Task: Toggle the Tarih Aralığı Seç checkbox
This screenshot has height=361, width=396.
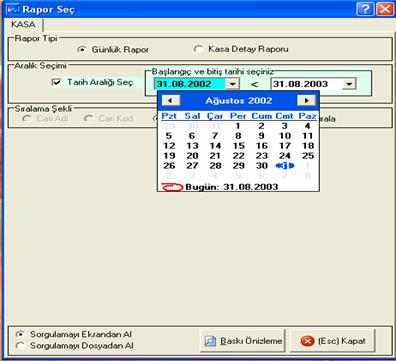Action: 57,82
